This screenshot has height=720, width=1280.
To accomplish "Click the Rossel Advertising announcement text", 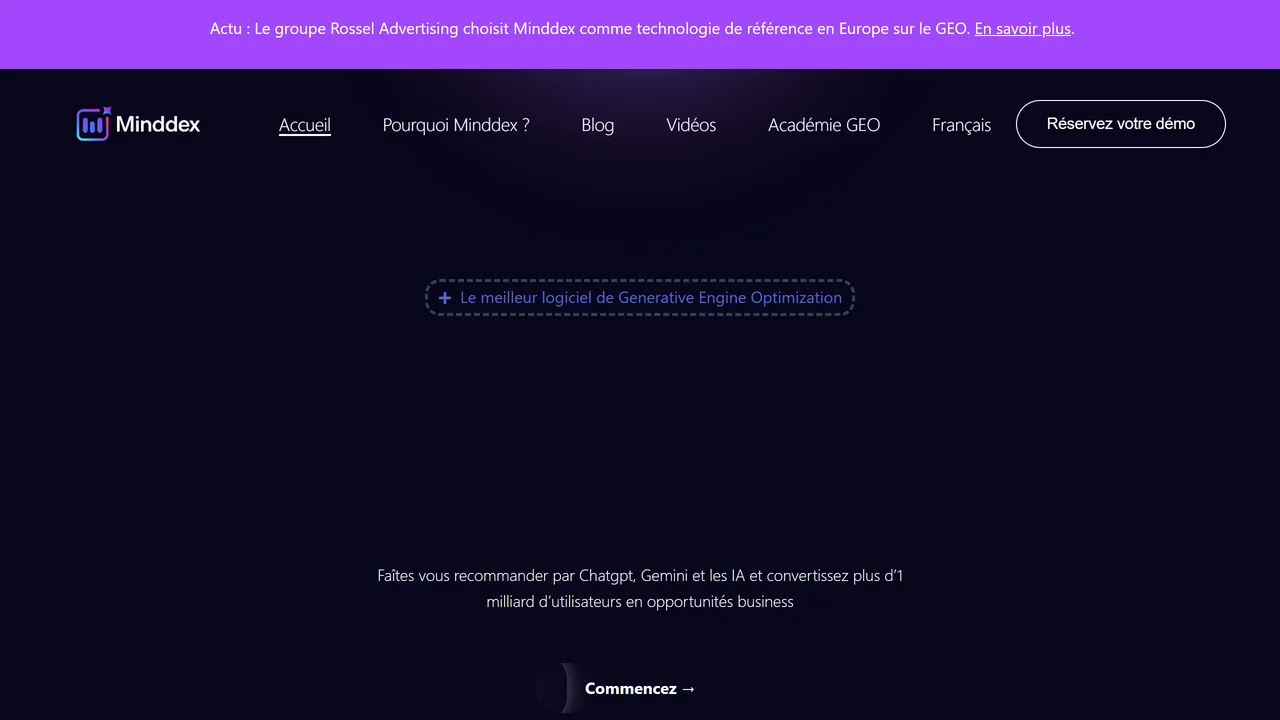I will pyautogui.click(x=642, y=29).
